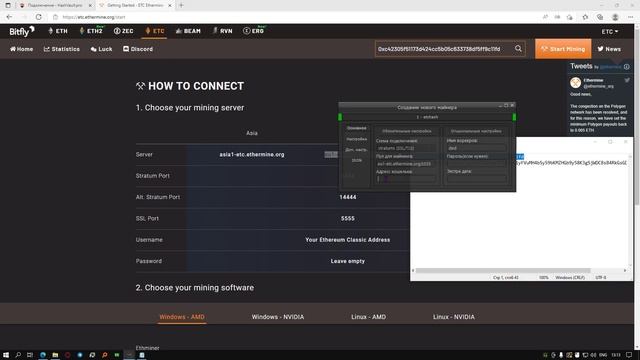
Task: Open the browser favorites star icon
Action: [x=585, y=17]
